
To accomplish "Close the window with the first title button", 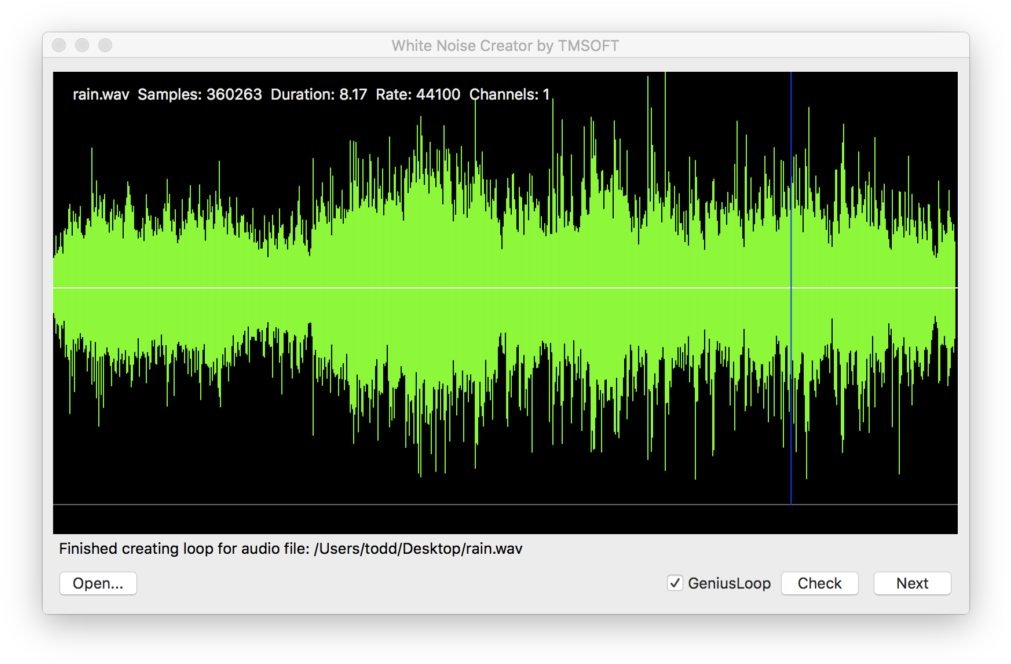I will [x=59, y=45].
